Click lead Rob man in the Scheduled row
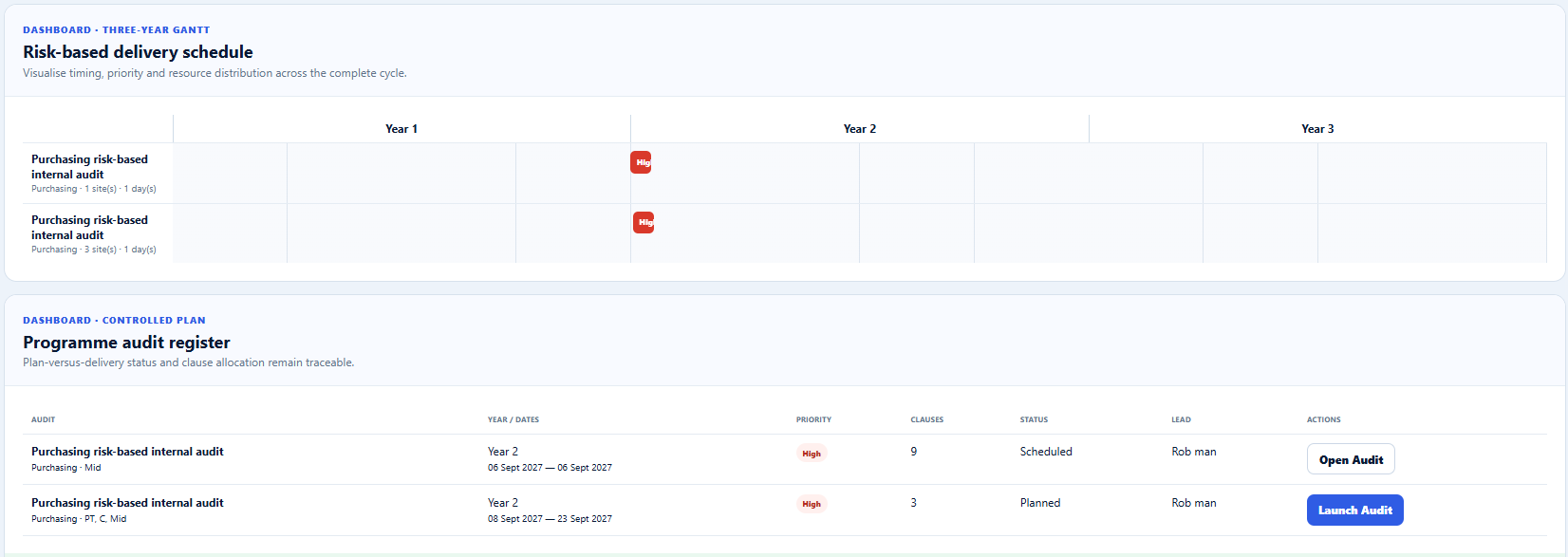The image size is (1568, 557). pyautogui.click(x=1194, y=452)
